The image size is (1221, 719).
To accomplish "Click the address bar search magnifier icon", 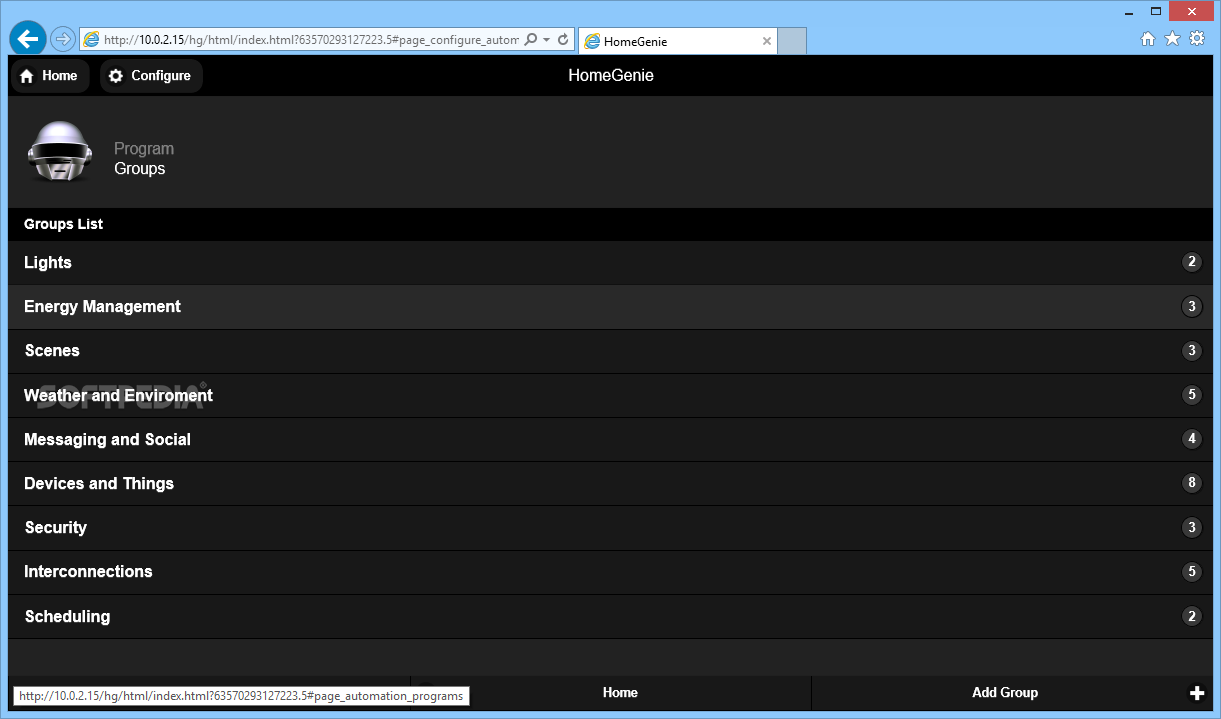I will [x=531, y=40].
